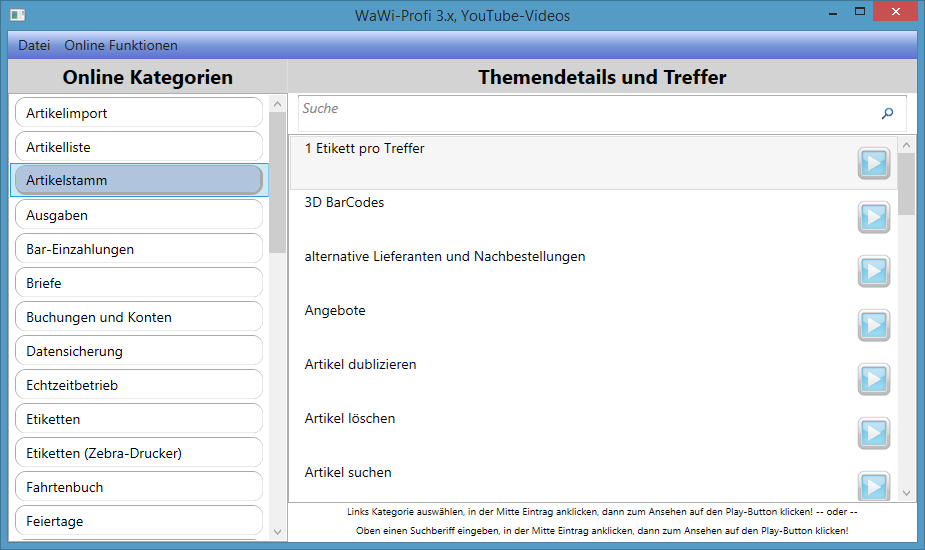Screen dimensions: 925x550
Task: Close the WaWi-Profi window
Action: [x=896, y=12]
